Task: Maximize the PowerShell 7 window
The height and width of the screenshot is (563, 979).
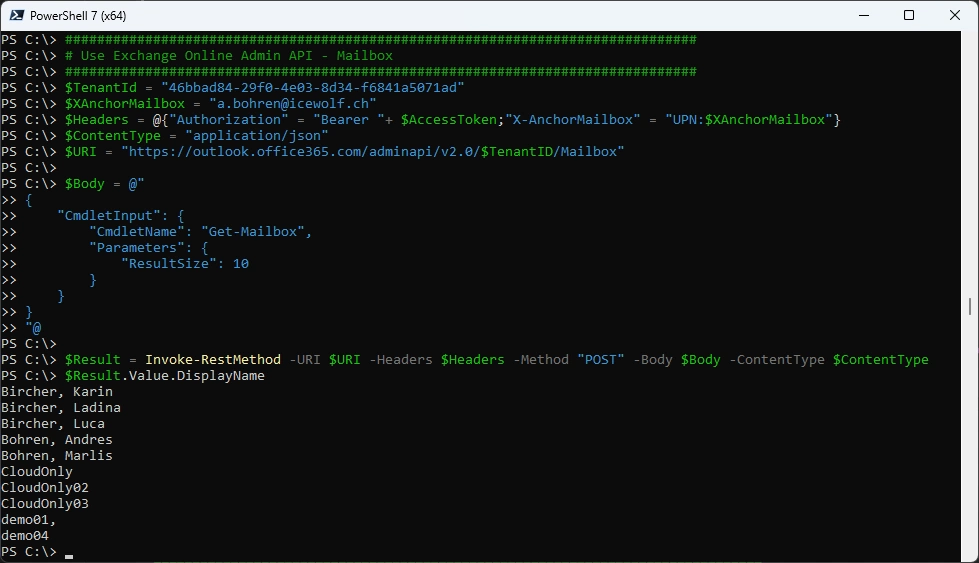Action: tap(909, 15)
